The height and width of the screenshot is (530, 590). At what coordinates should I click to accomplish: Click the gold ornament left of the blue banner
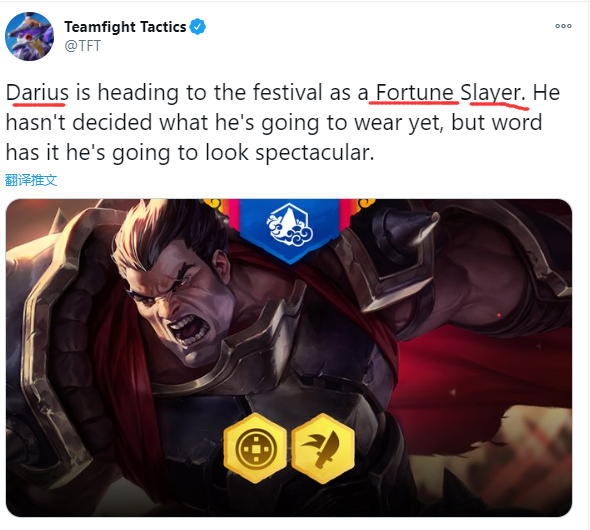[x=213, y=203]
